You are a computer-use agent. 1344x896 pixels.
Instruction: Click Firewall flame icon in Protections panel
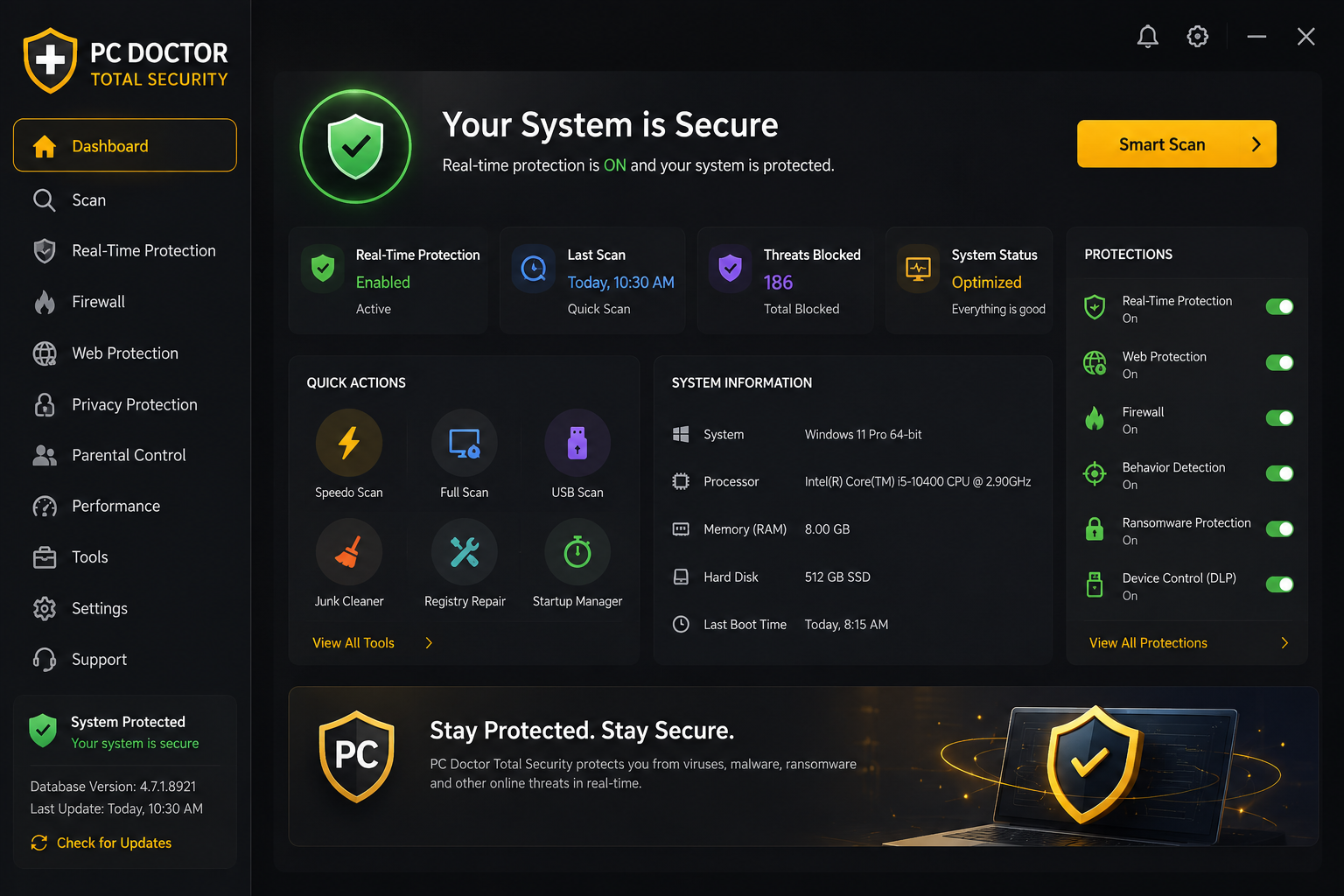[x=1095, y=418]
